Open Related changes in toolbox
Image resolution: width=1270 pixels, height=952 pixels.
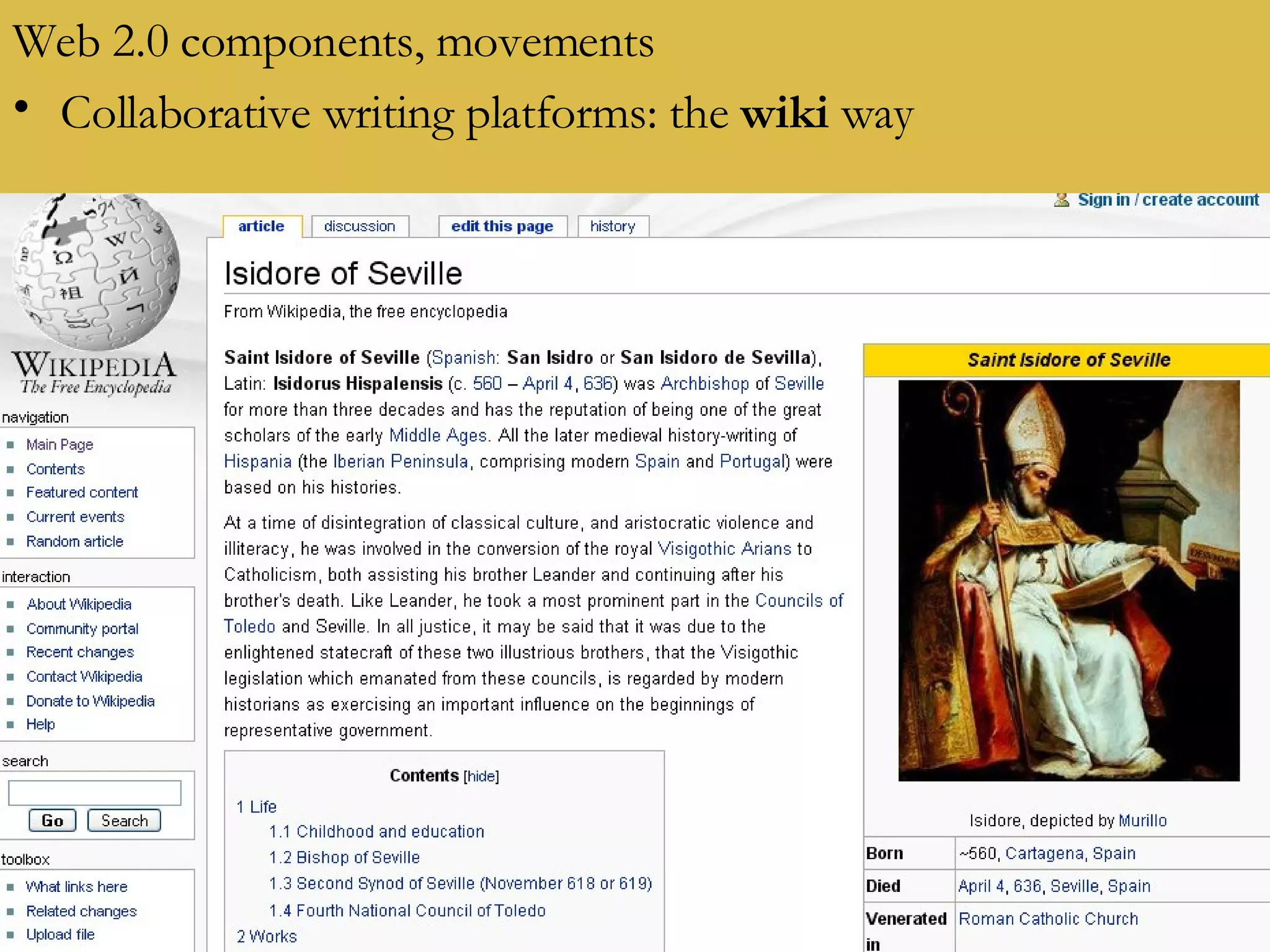pyautogui.click(x=81, y=910)
